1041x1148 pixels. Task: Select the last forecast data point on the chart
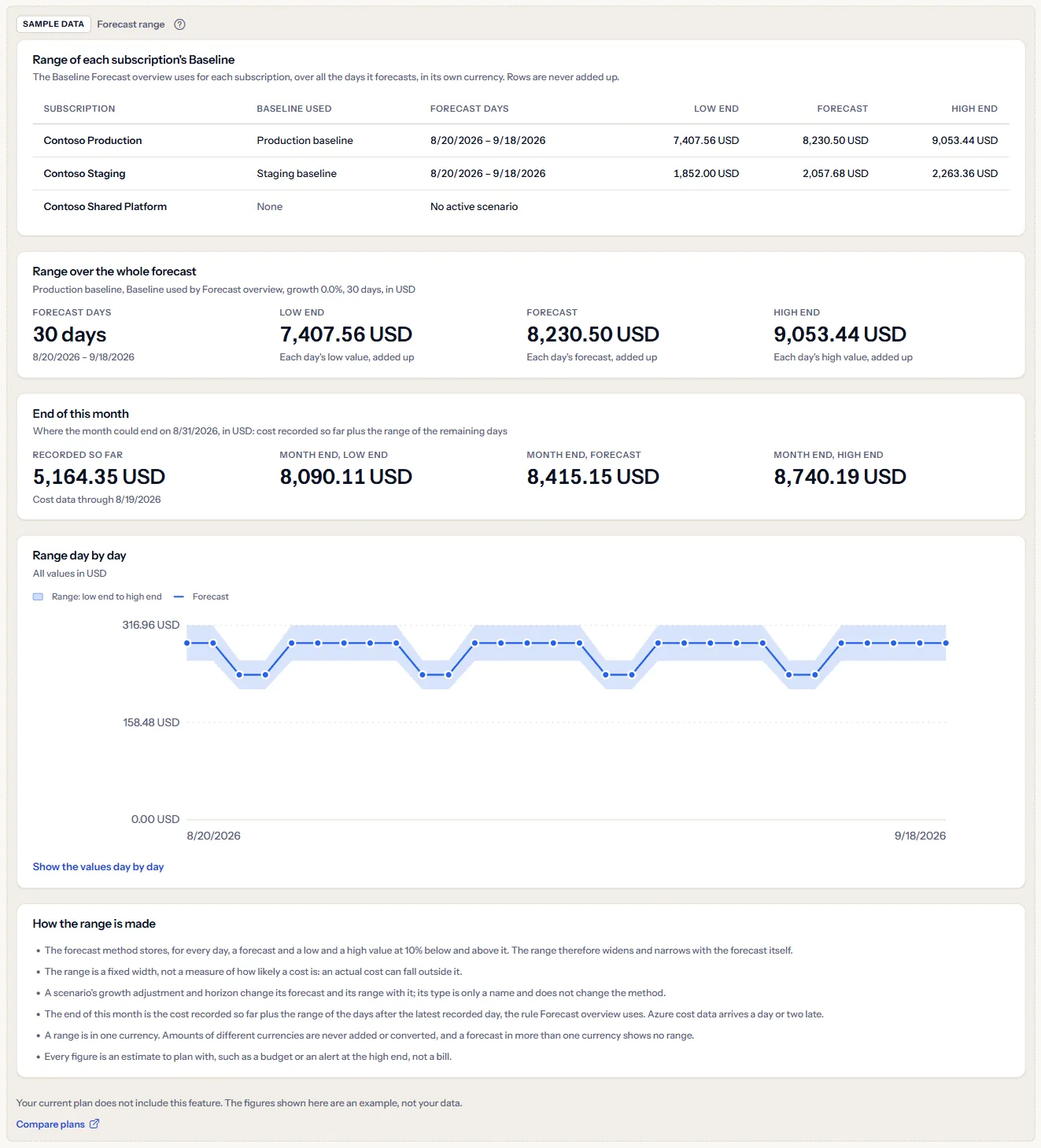pyautogui.click(x=946, y=643)
